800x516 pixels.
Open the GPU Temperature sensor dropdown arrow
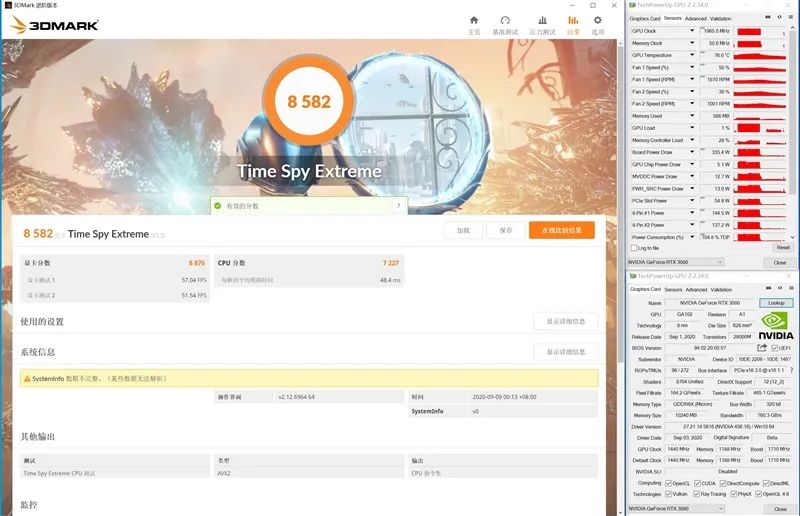(692, 55)
